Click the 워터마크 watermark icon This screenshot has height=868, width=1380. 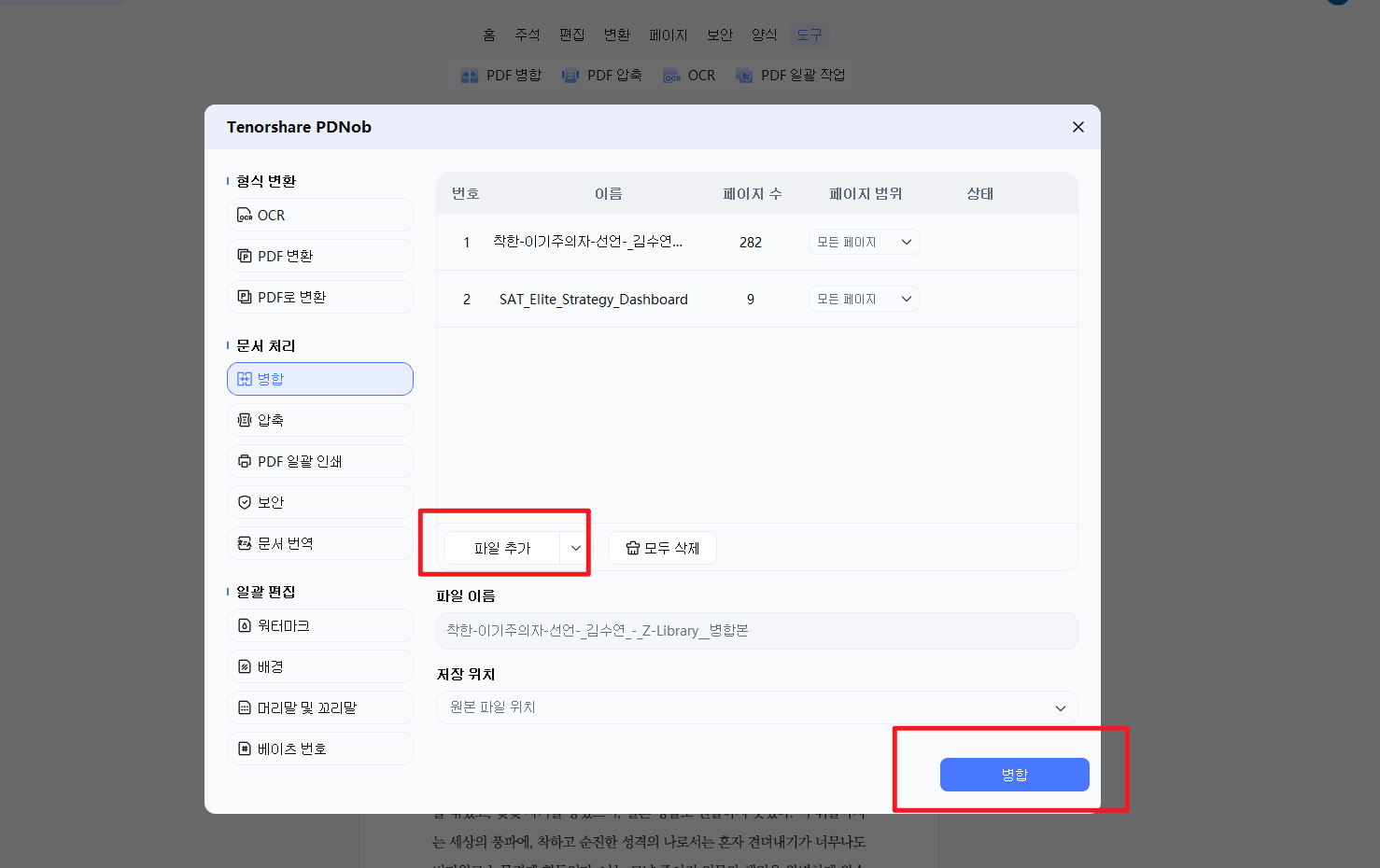tap(245, 625)
